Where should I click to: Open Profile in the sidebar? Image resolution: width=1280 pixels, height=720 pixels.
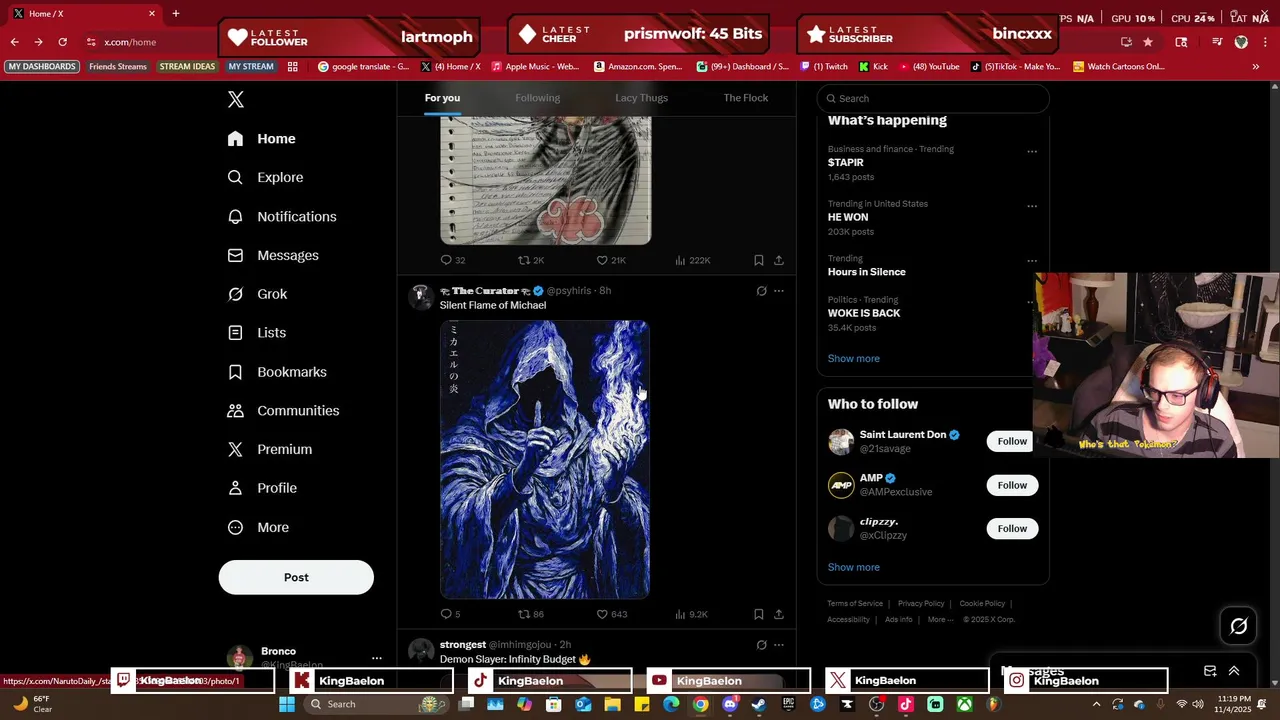pyautogui.click(x=261, y=488)
